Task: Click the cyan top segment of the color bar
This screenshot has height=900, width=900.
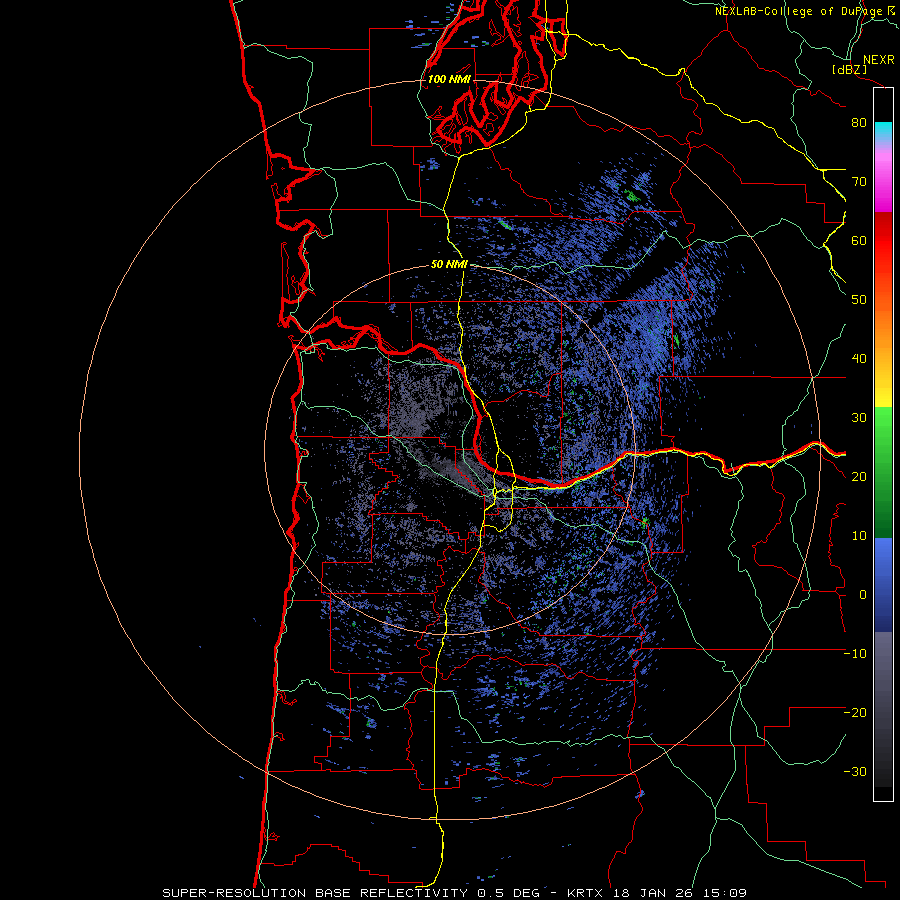Action: tap(883, 131)
